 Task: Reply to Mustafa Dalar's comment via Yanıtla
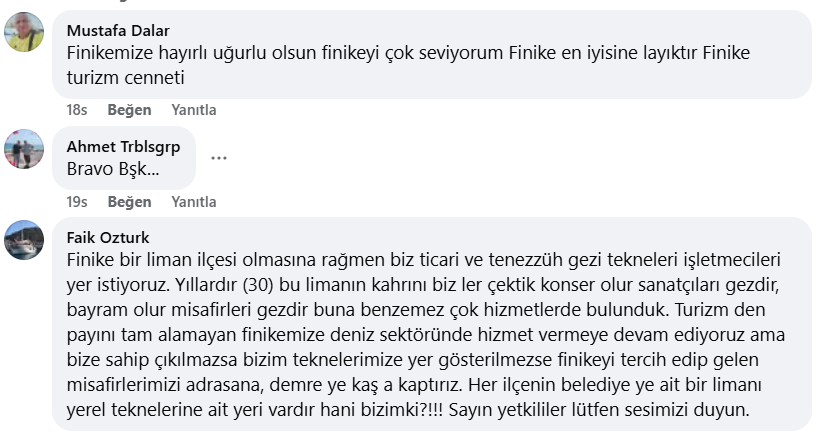point(194,110)
